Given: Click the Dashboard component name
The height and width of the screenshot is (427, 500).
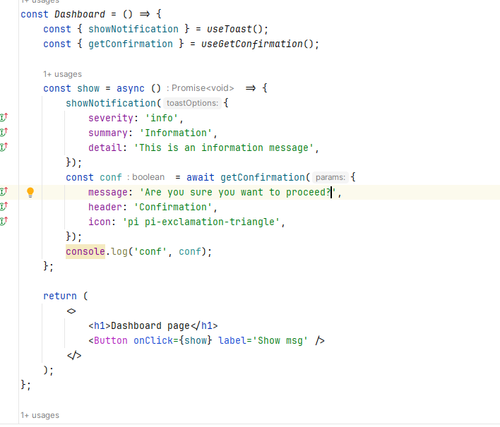Looking at the screenshot, I should coord(80,14).
